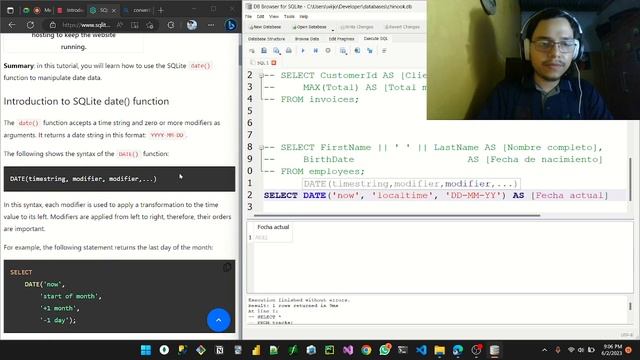This screenshot has height=360, width=640.
Task: Click the last icon in SQL editor toolbar
Action: click(384, 51)
